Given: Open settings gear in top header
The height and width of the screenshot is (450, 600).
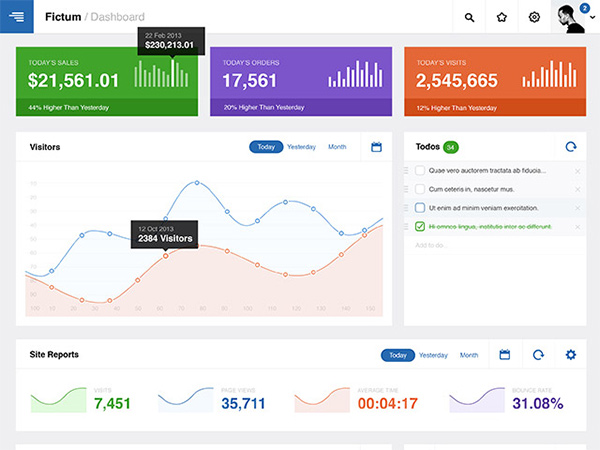Looking at the screenshot, I should (534, 17).
